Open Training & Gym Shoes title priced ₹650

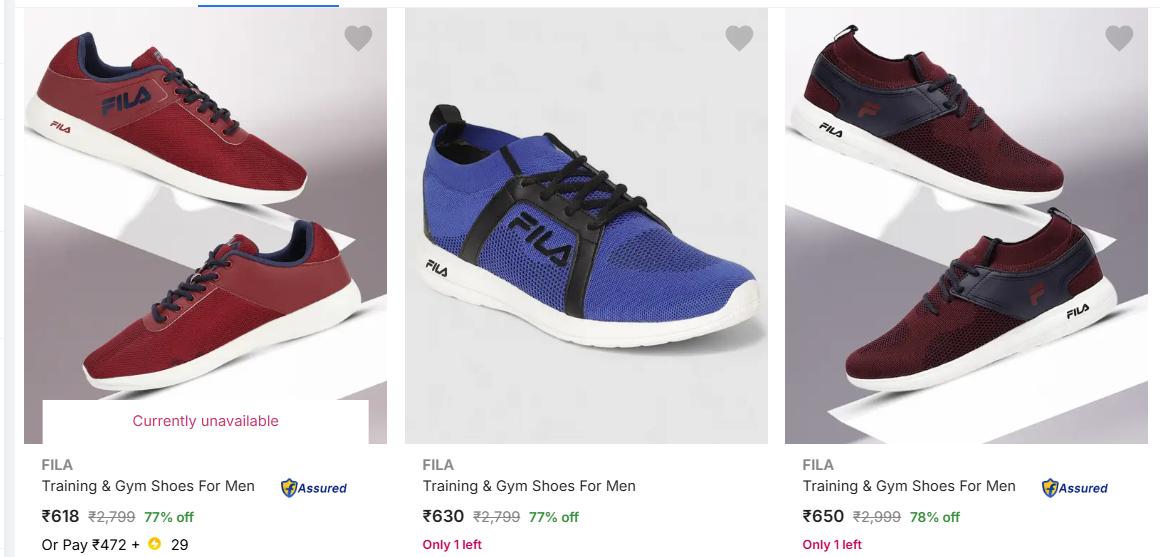pos(909,486)
